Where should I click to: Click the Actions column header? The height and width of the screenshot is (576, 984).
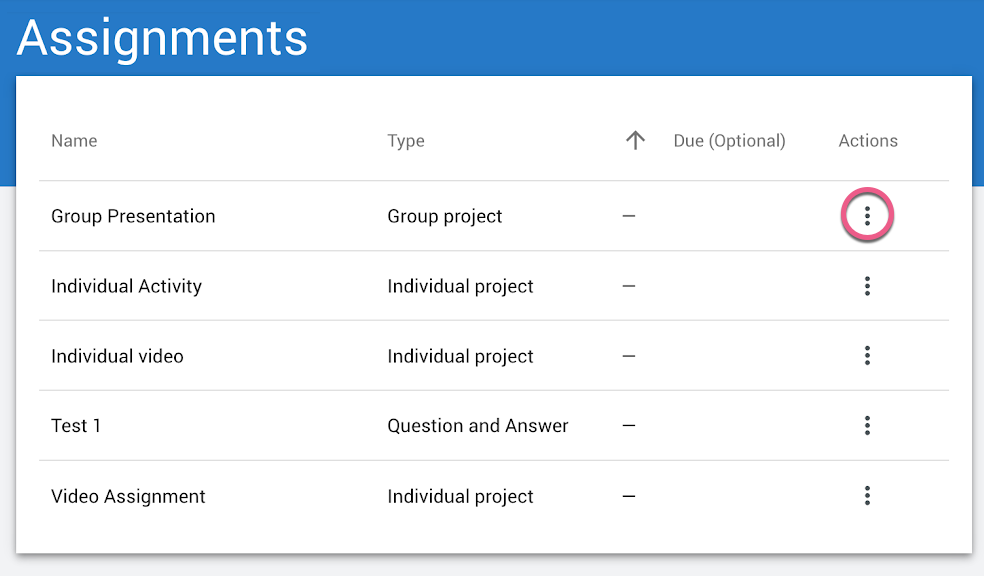(x=868, y=141)
